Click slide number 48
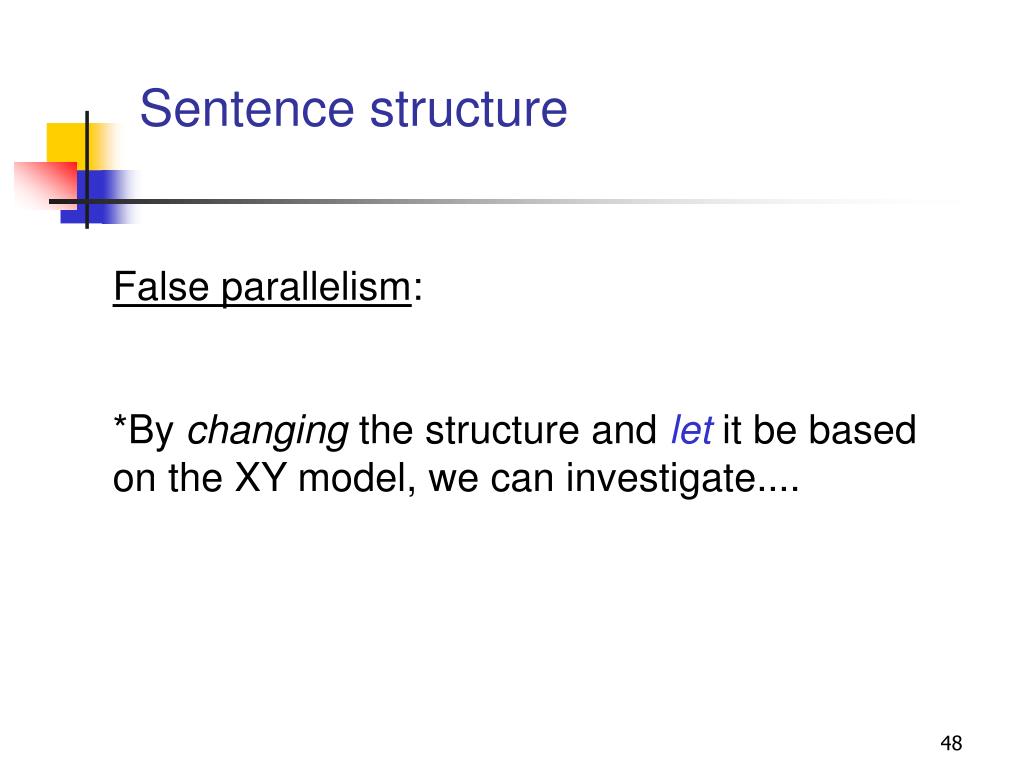Screen dimensions: 1024x768 [951, 743]
